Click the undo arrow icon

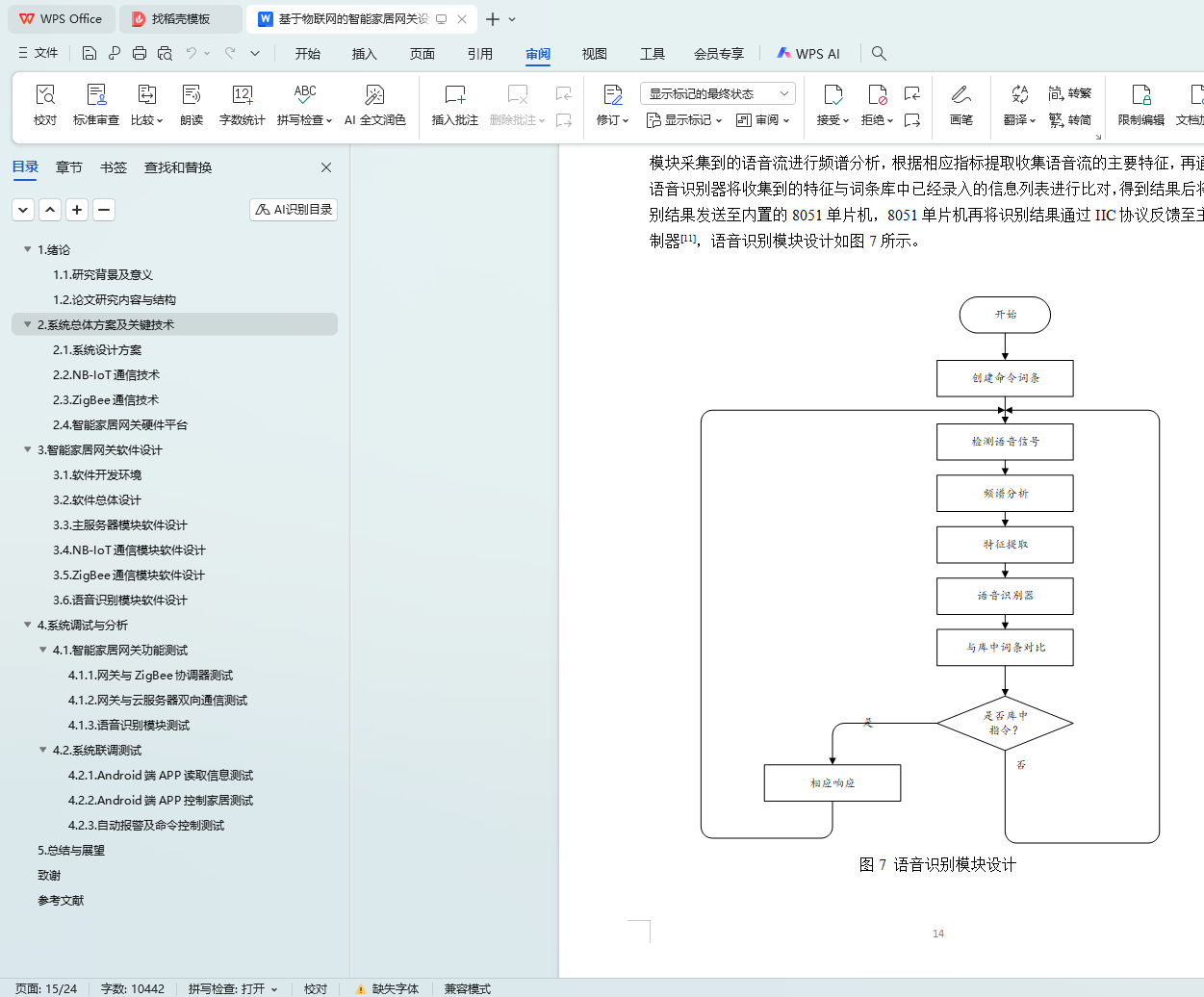(192, 53)
